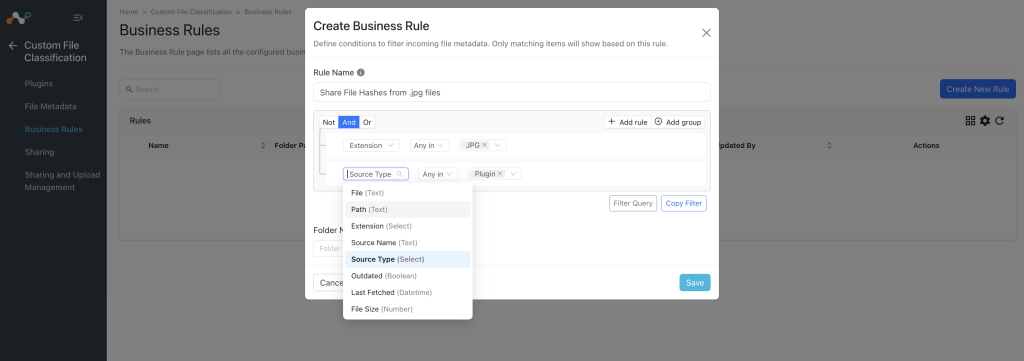Open Sharing in sidebar
Viewport: 1024px width, 361px height.
click(39, 152)
